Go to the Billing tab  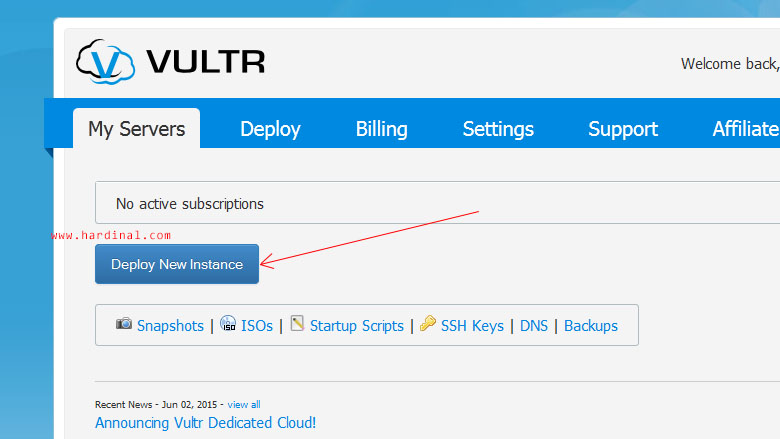382,129
